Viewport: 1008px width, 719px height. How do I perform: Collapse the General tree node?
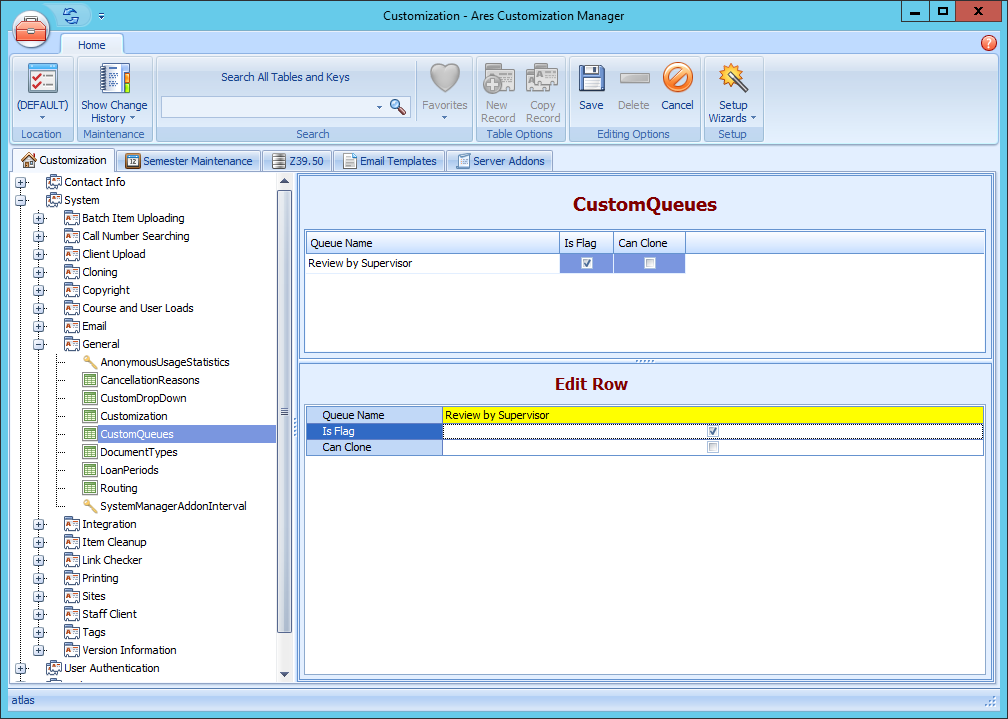[x=38, y=343]
